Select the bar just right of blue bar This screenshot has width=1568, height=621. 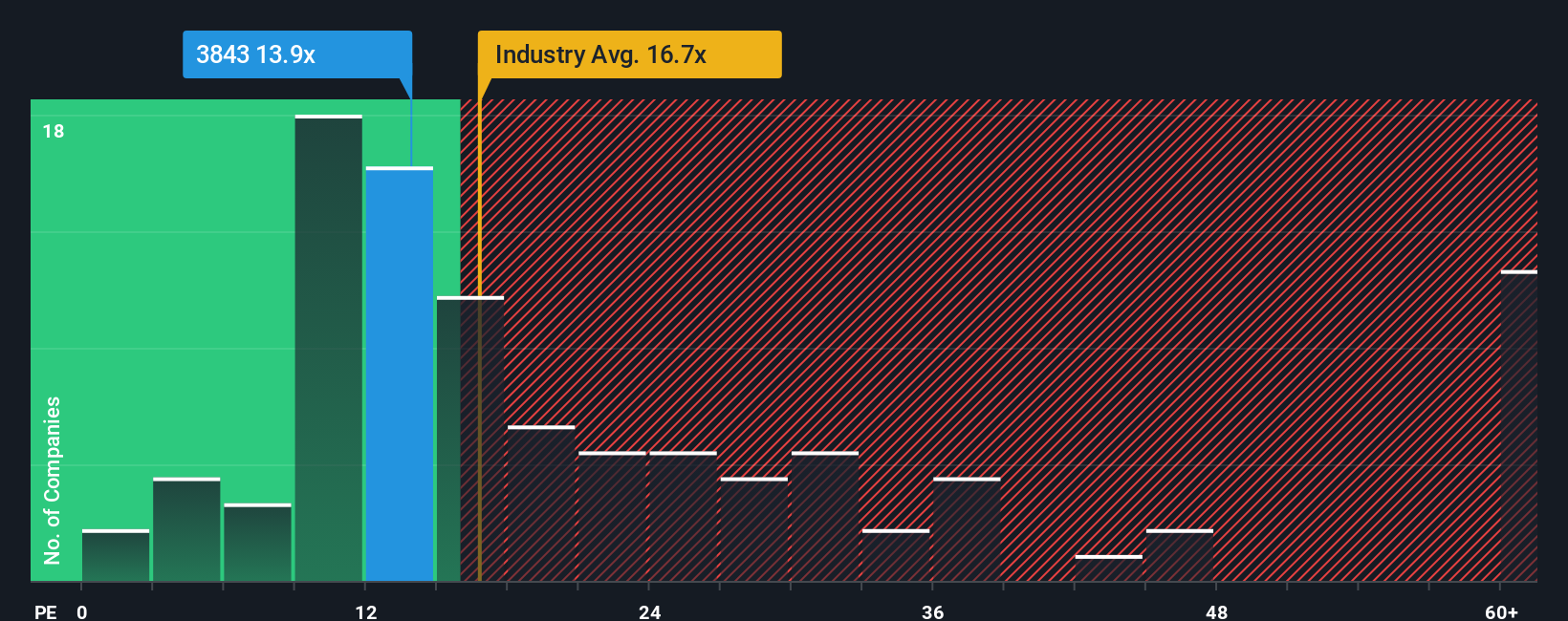point(470,439)
